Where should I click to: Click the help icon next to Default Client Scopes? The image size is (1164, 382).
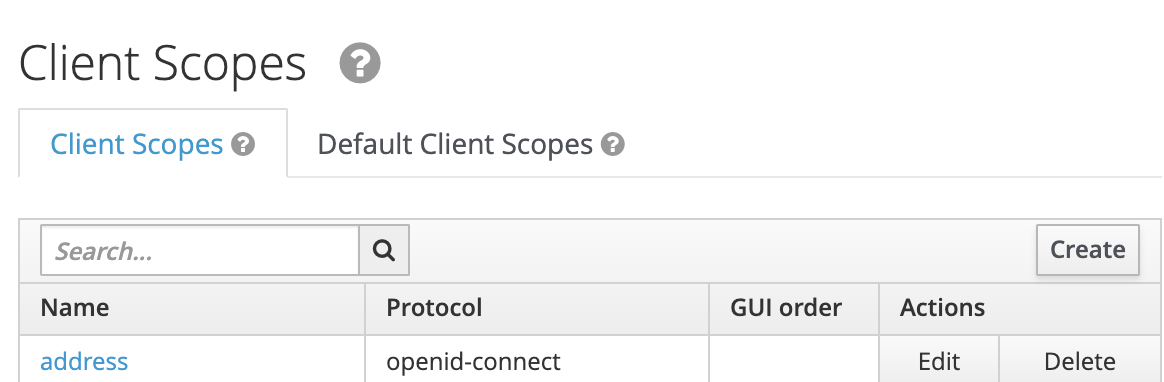612,144
